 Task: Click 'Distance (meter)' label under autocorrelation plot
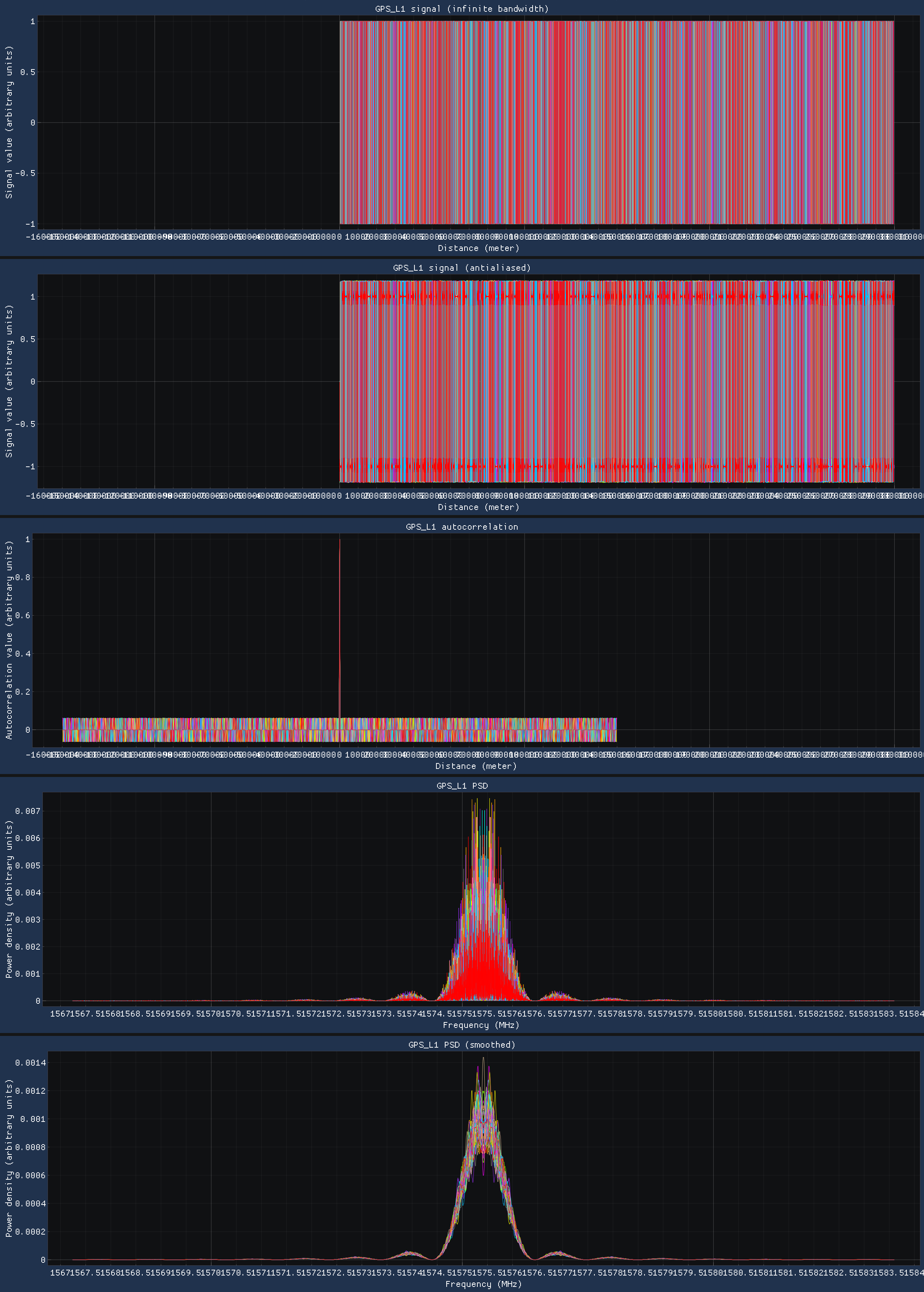[x=476, y=766]
